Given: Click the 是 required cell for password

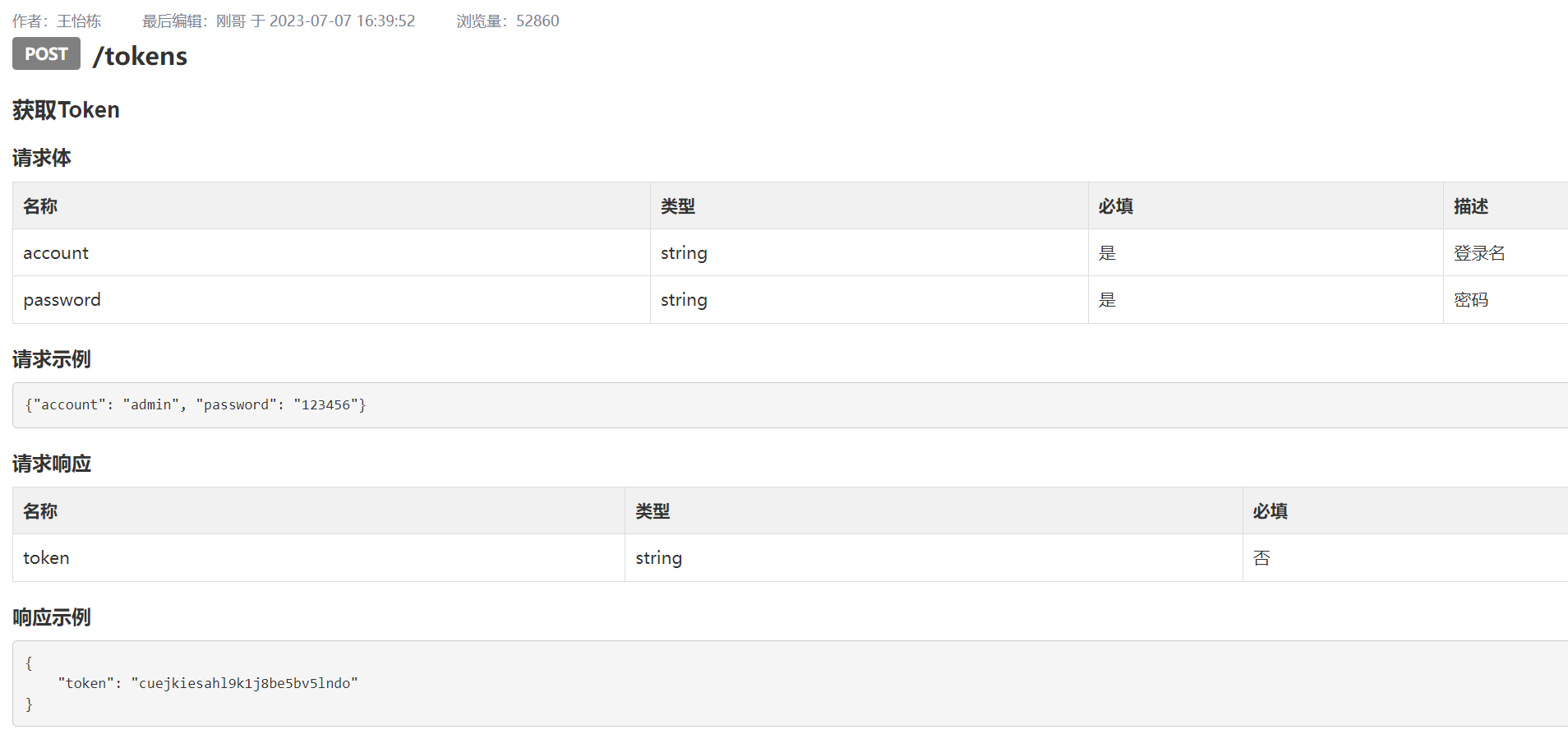Looking at the screenshot, I should (1266, 300).
